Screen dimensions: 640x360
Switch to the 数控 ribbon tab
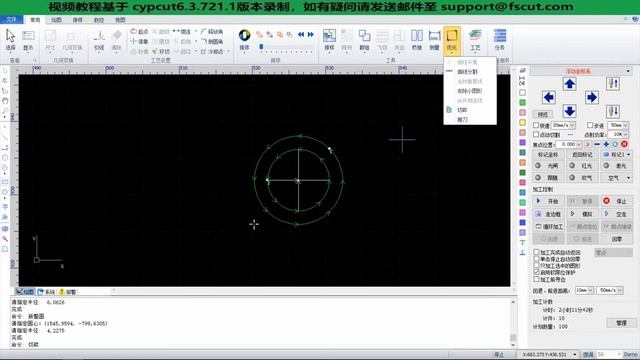point(99,20)
